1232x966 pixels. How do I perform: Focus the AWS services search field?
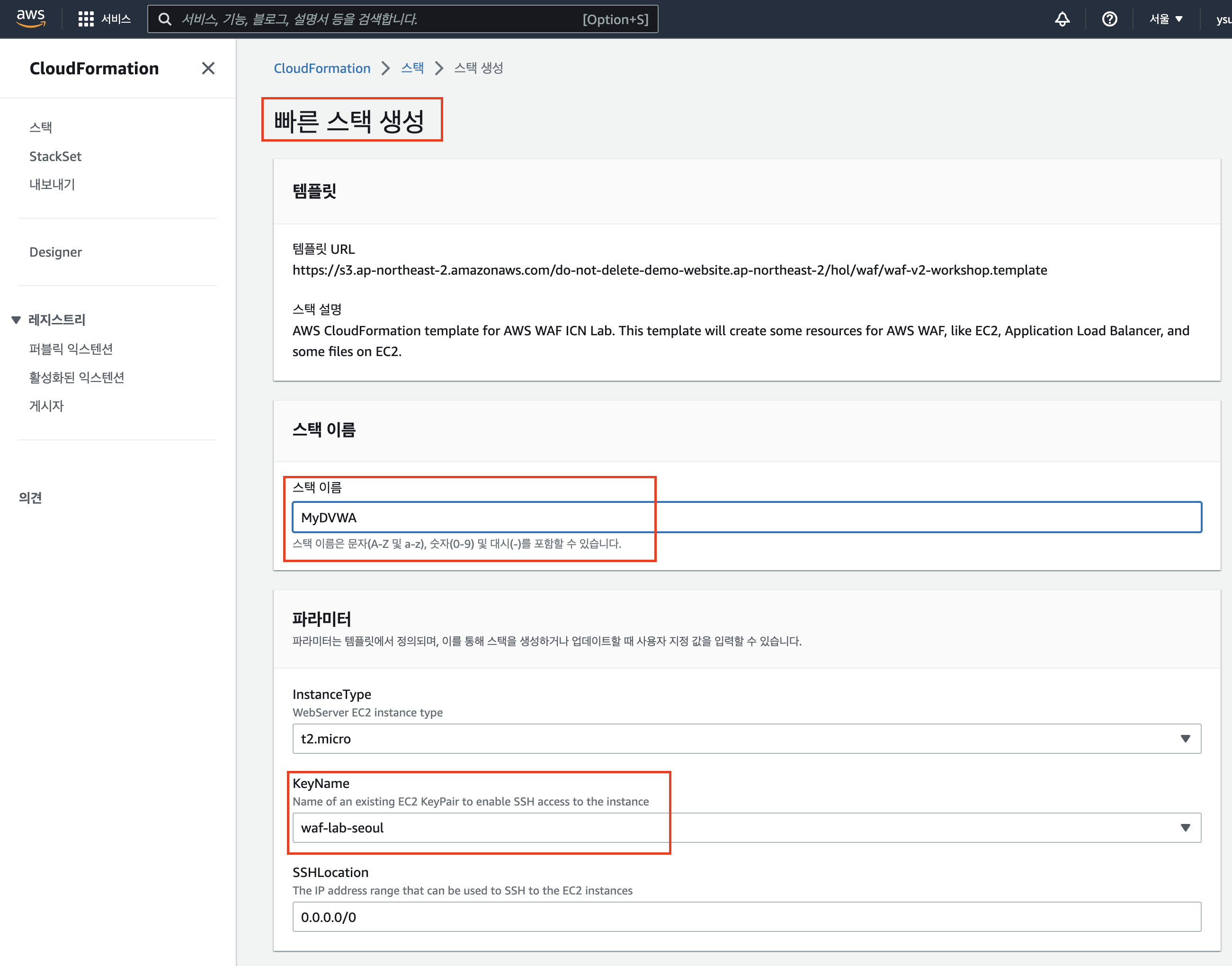(402, 19)
